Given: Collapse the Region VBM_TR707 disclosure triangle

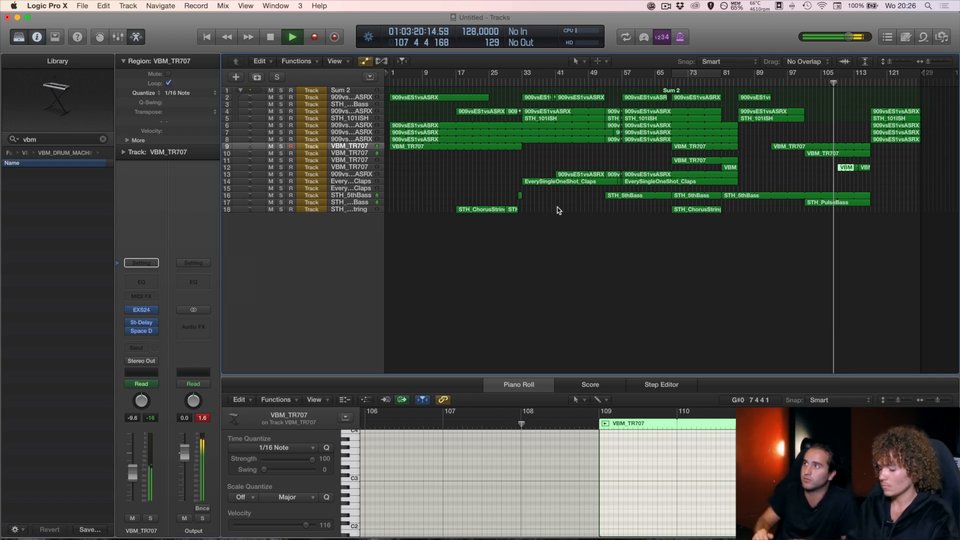Looking at the screenshot, I should [123, 61].
